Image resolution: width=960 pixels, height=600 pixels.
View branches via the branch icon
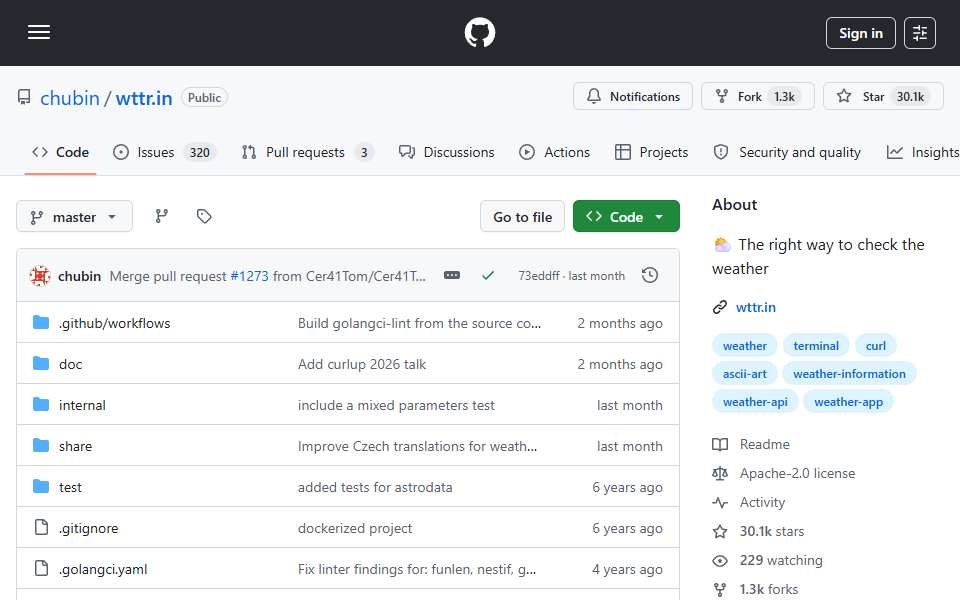162,216
